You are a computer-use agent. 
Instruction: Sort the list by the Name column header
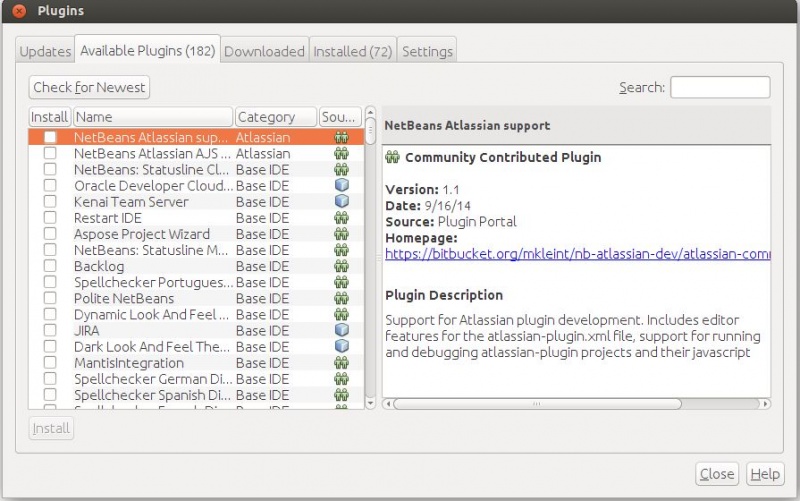[152, 117]
